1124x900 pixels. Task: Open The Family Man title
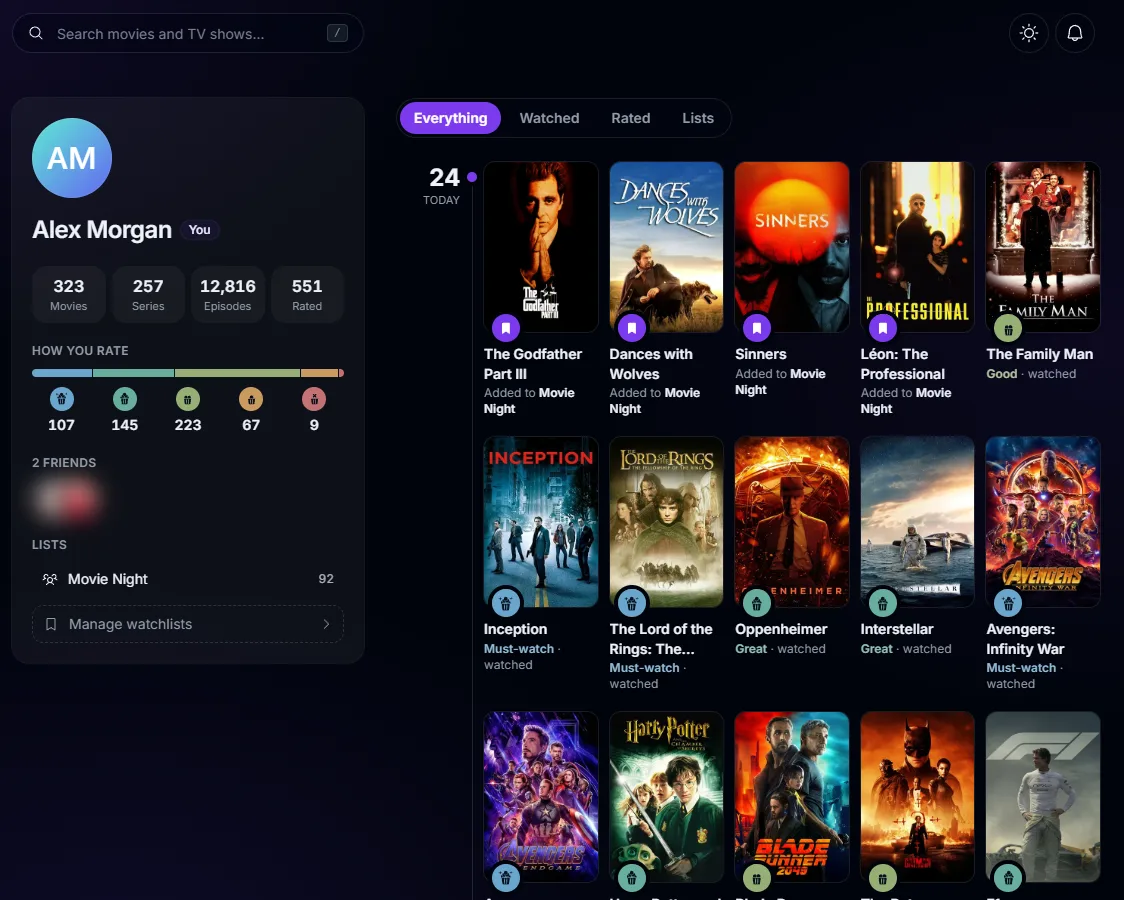tap(1039, 354)
